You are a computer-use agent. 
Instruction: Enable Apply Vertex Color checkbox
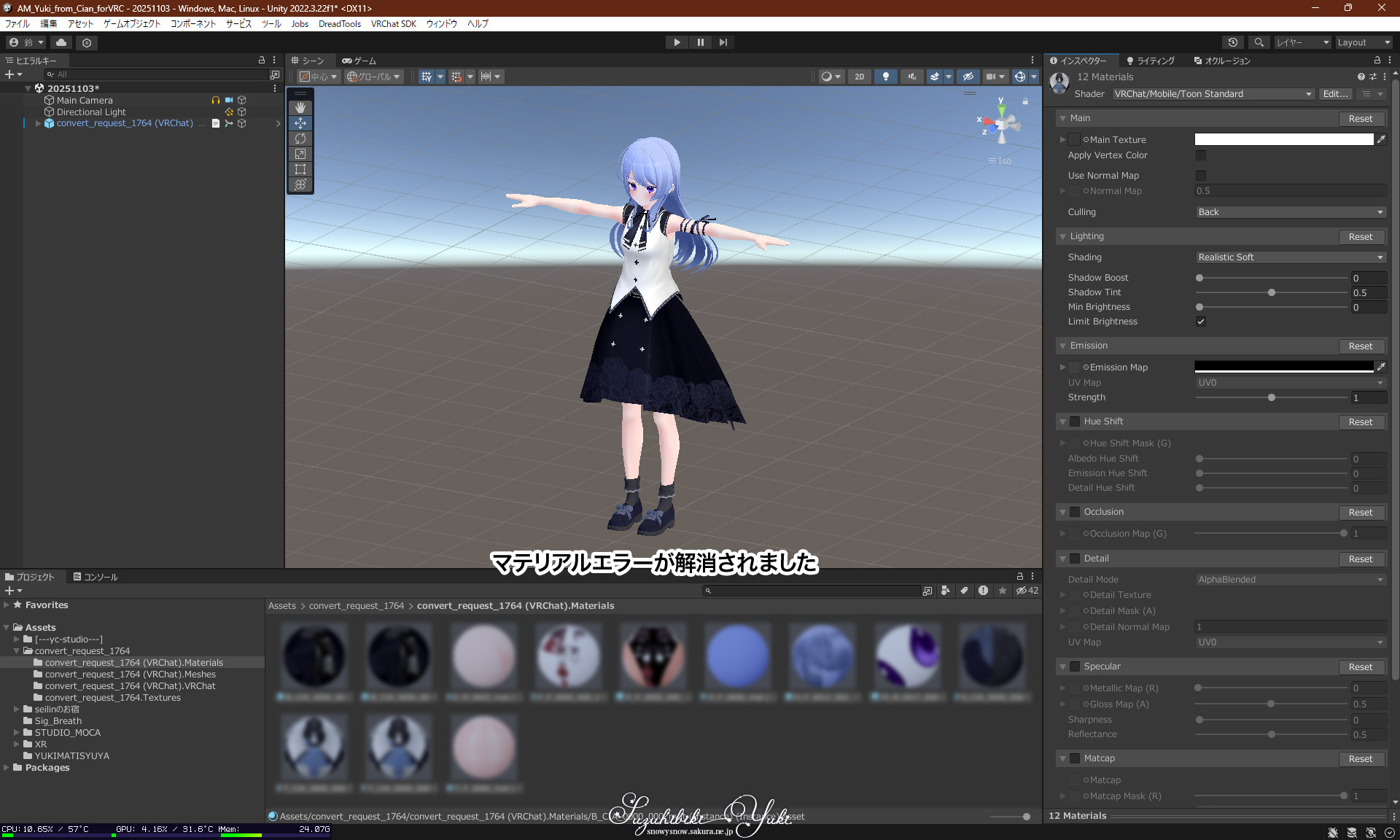pyautogui.click(x=1201, y=155)
